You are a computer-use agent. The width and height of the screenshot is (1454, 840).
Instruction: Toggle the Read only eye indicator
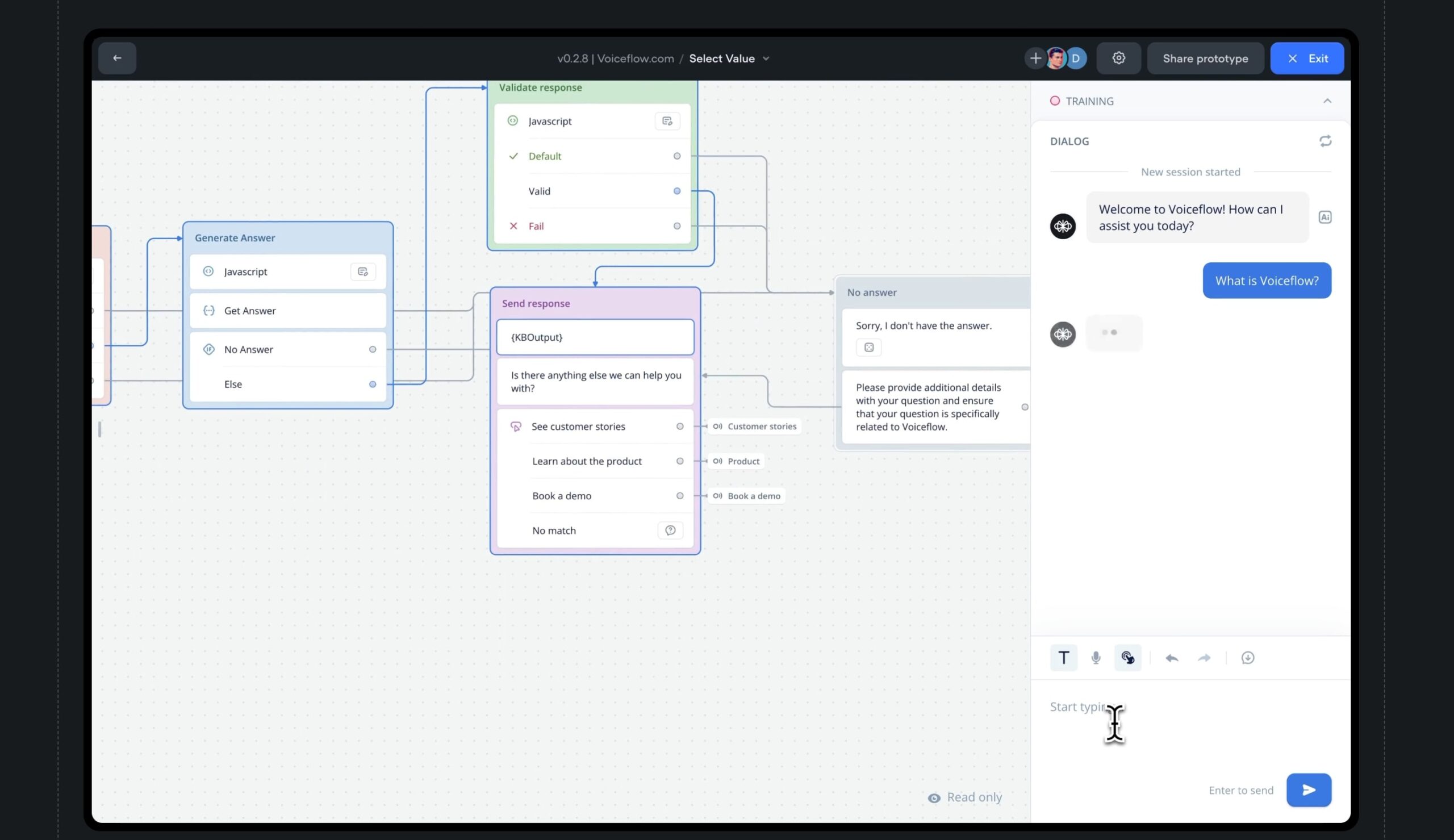pos(934,798)
